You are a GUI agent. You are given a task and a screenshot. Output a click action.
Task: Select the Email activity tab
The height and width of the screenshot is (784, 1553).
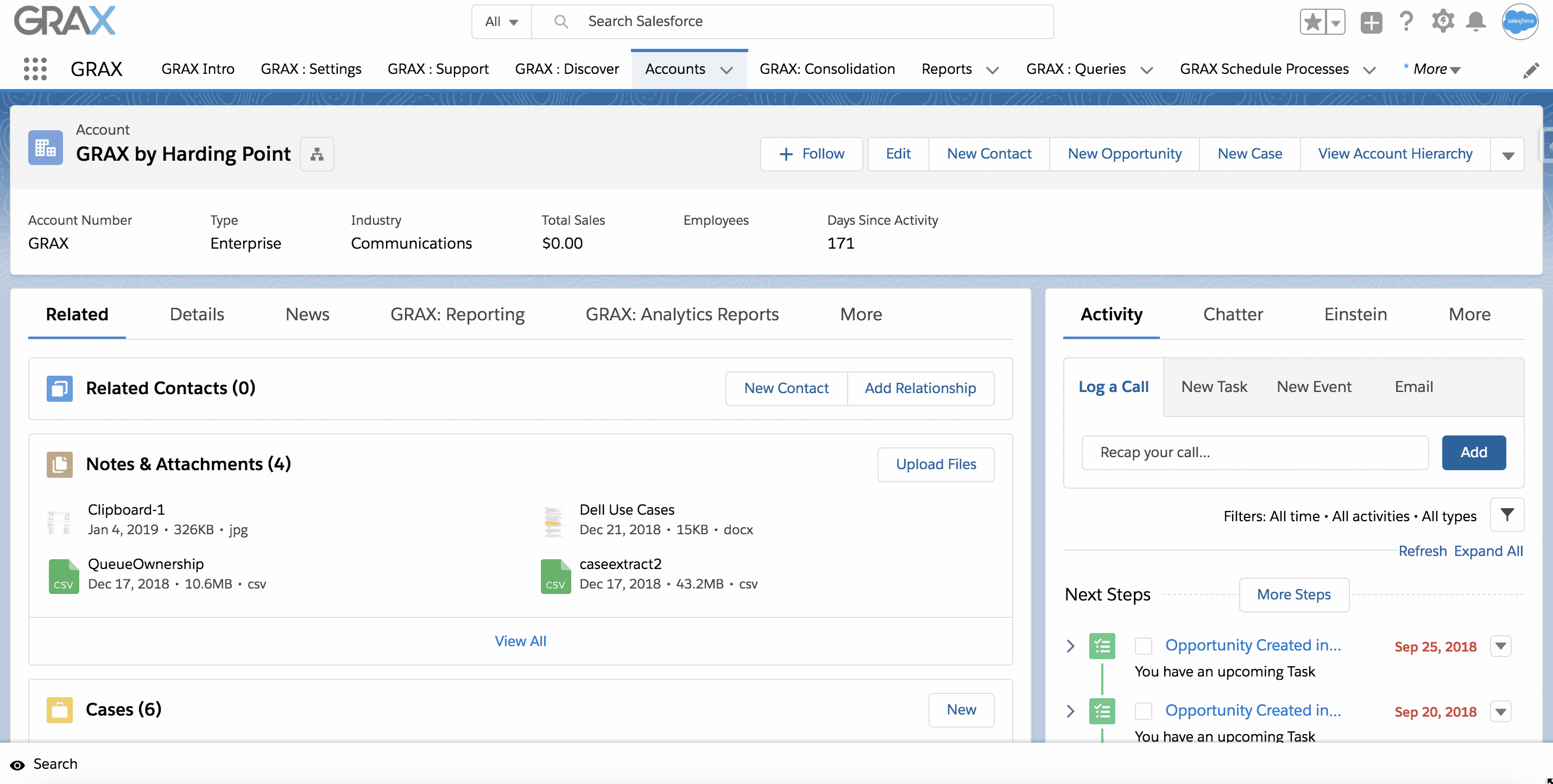click(x=1413, y=387)
